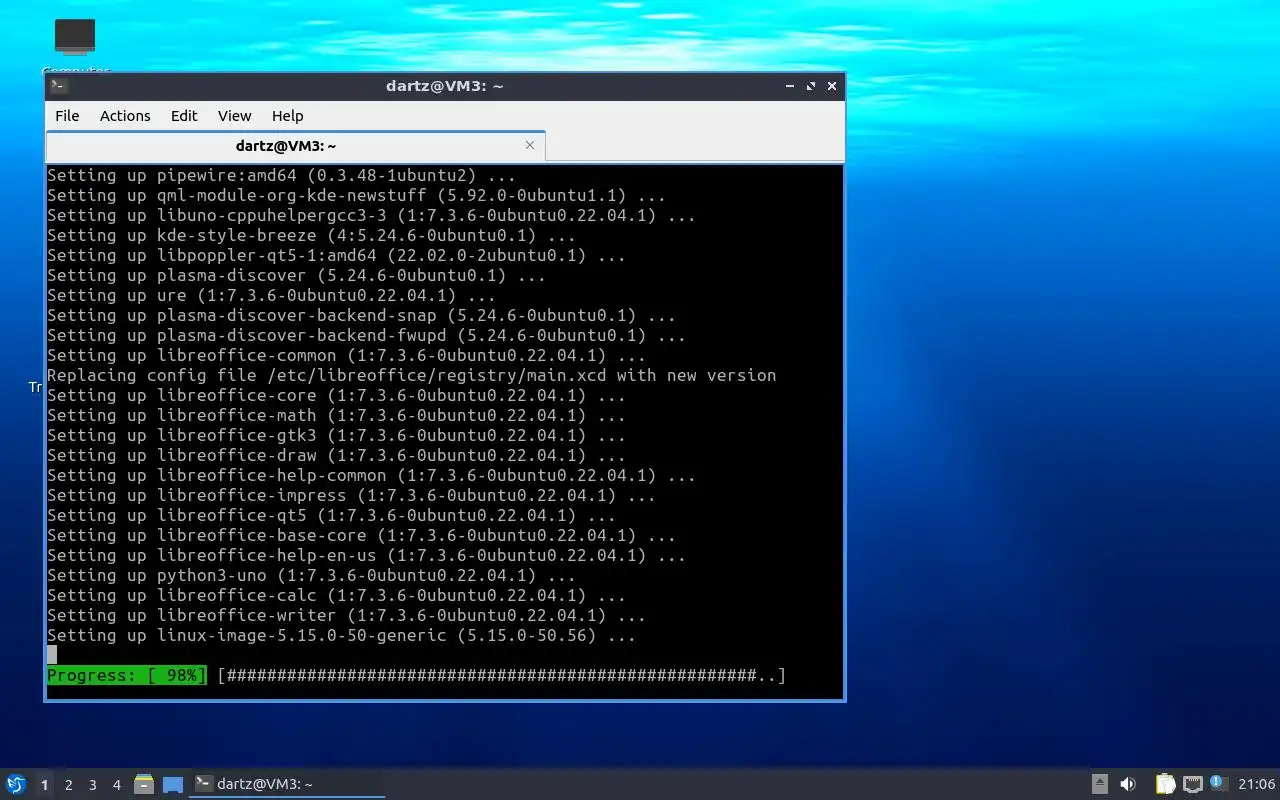Click the 'Setting up libreoffice-help-en-us' line

[x=366, y=556]
